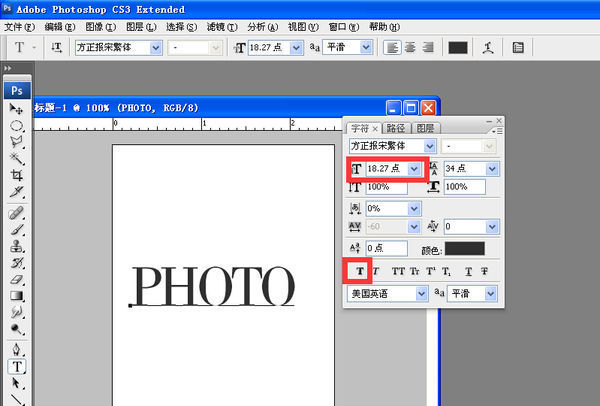Toggle Faux Bold in Character panel
Image resolution: width=600 pixels, height=406 pixels.
(360, 271)
